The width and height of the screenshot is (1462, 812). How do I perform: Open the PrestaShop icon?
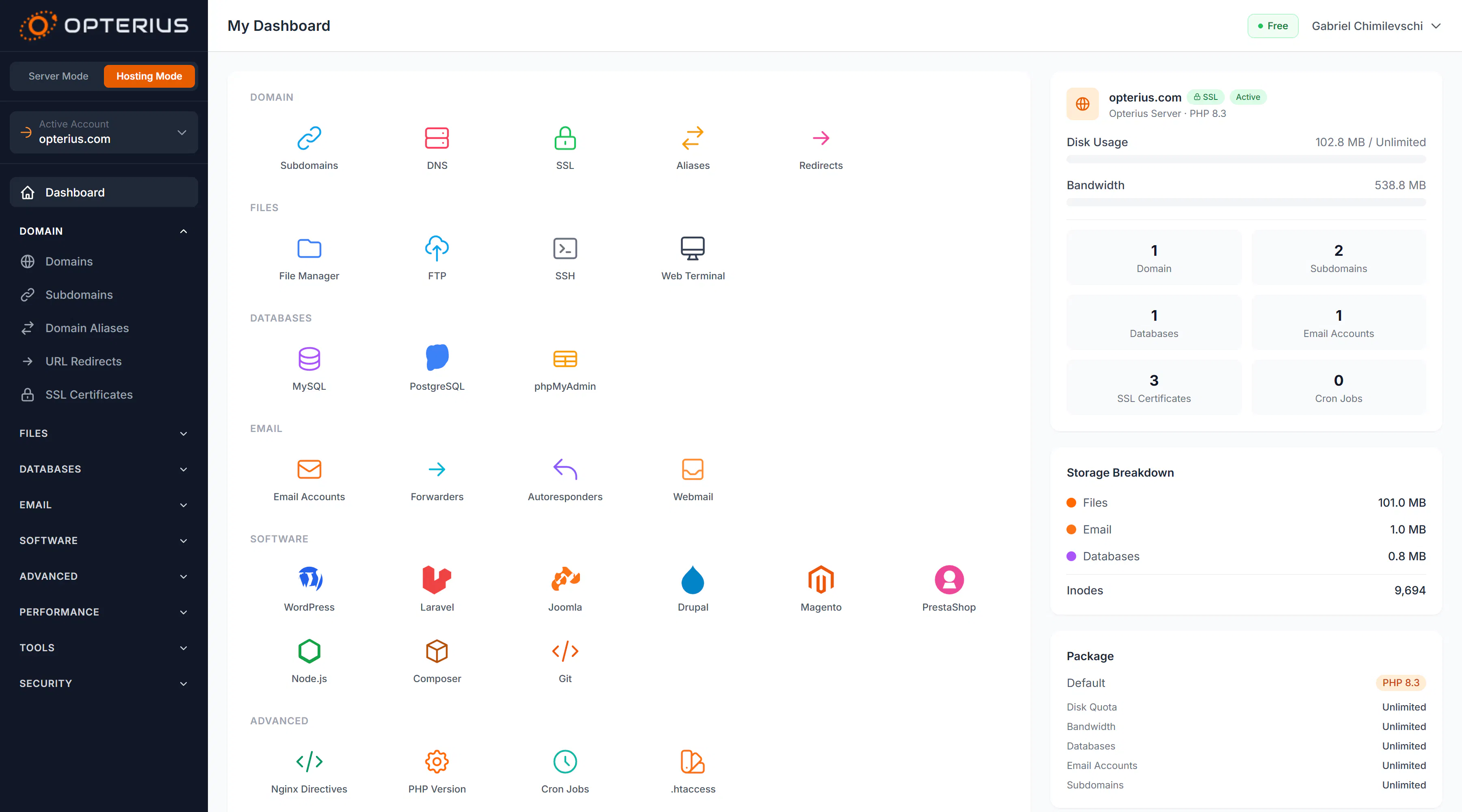tap(949, 579)
